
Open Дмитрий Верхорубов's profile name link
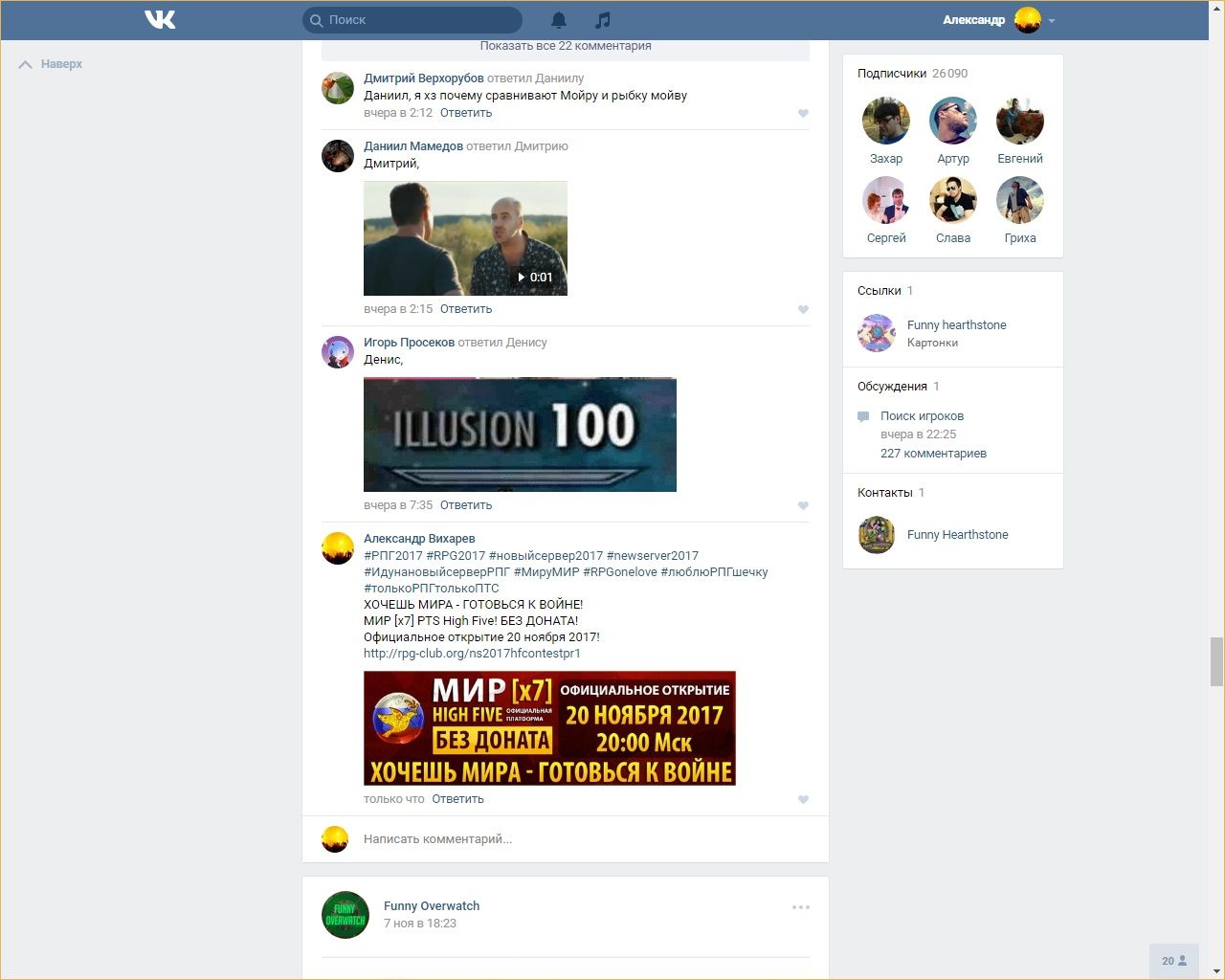(424, 78)
